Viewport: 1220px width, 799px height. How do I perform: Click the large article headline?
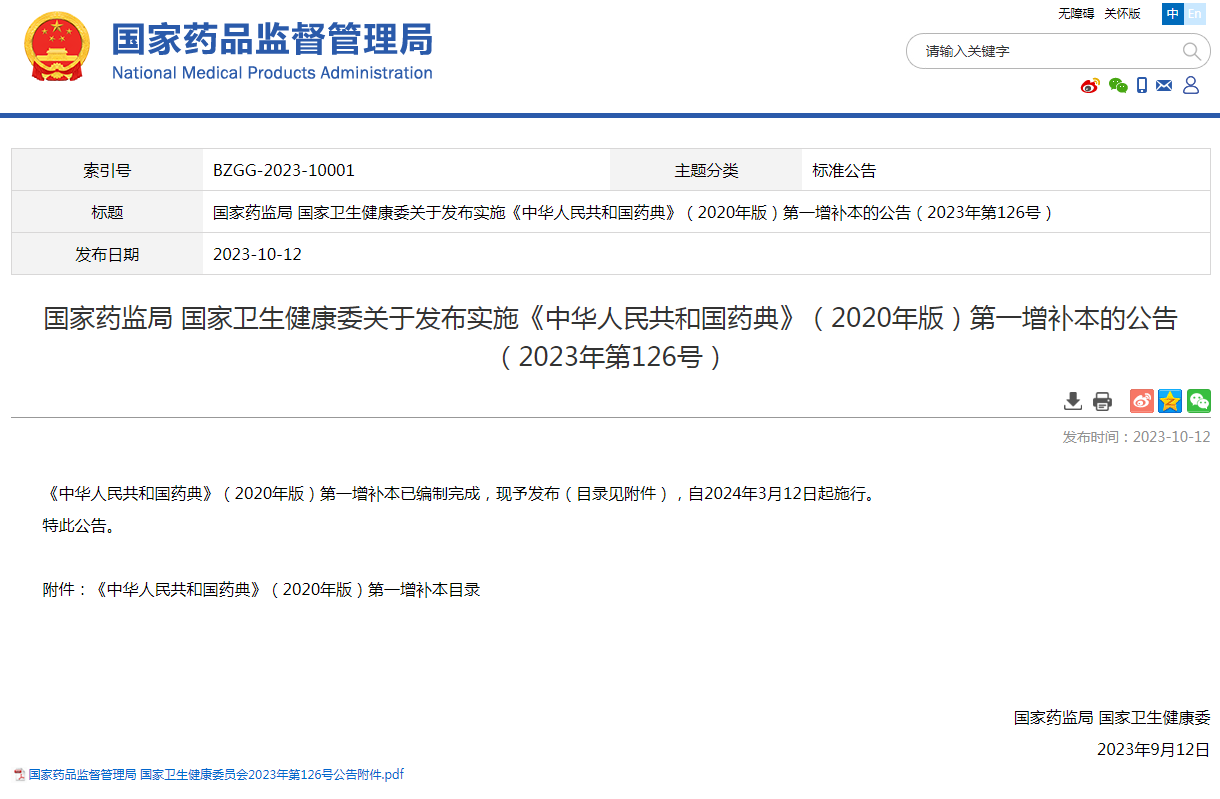[610, 337]
